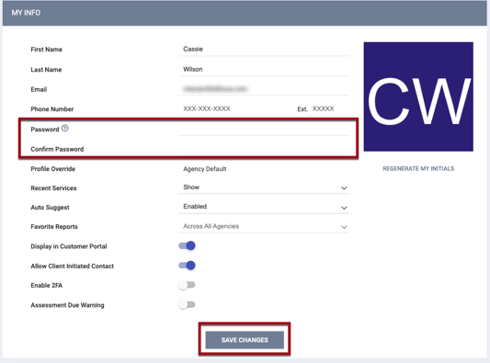Select the Last Name field containing Wilson
Viewport: 490px width, 363px height.
tap(264, 69)
